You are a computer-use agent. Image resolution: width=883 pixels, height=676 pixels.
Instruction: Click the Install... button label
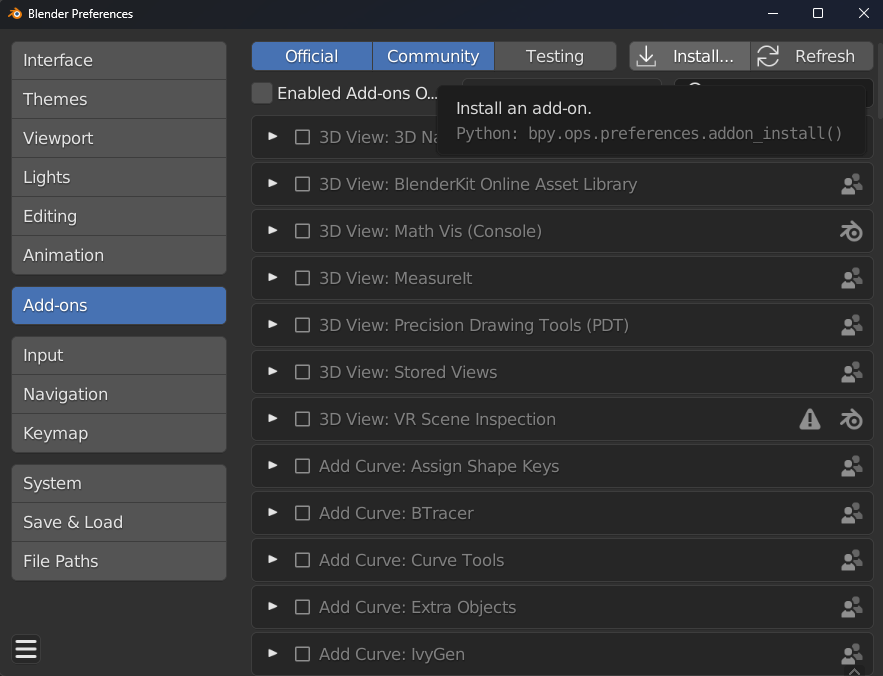703,56
